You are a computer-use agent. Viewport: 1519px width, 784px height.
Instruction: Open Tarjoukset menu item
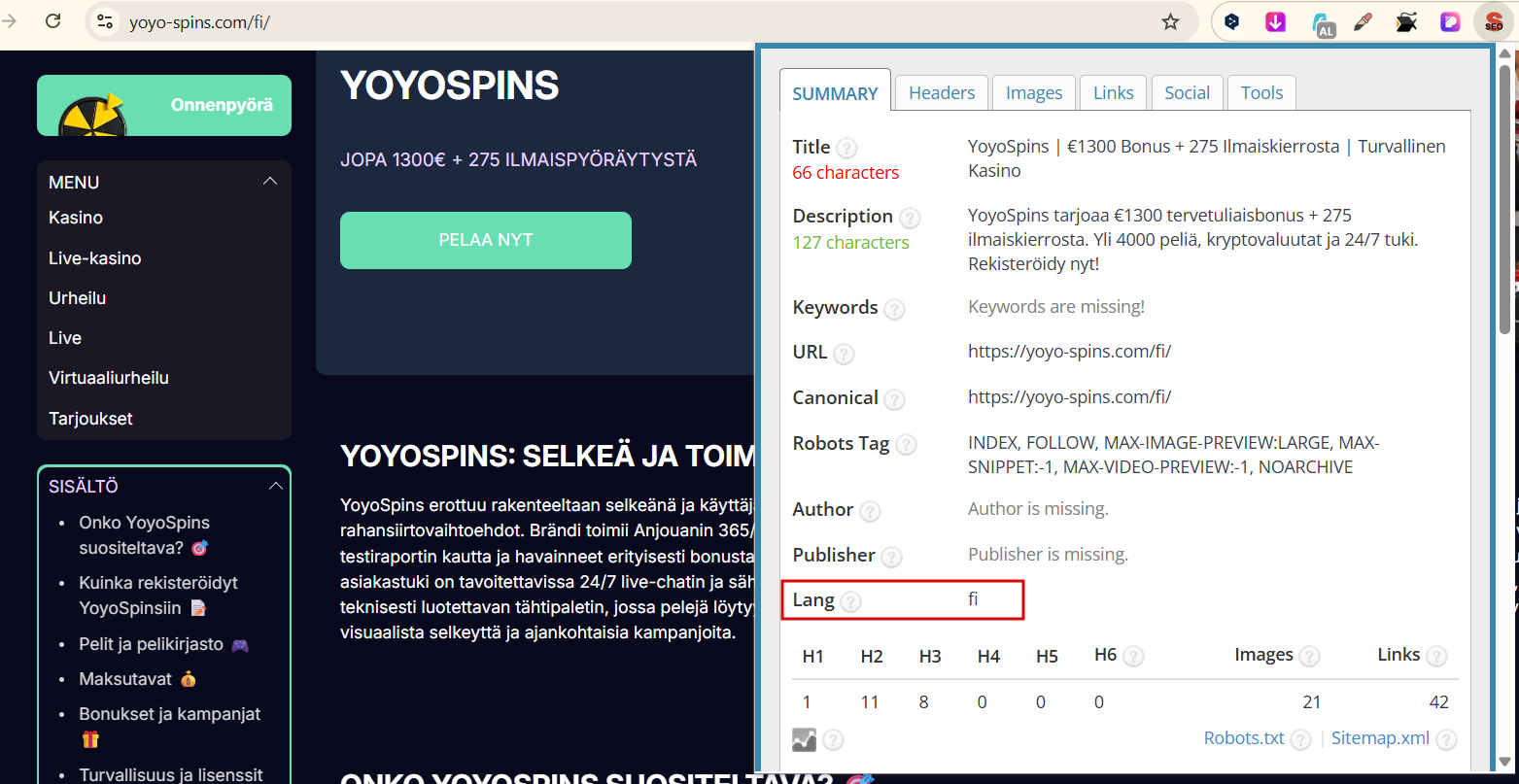click(90, 419)
